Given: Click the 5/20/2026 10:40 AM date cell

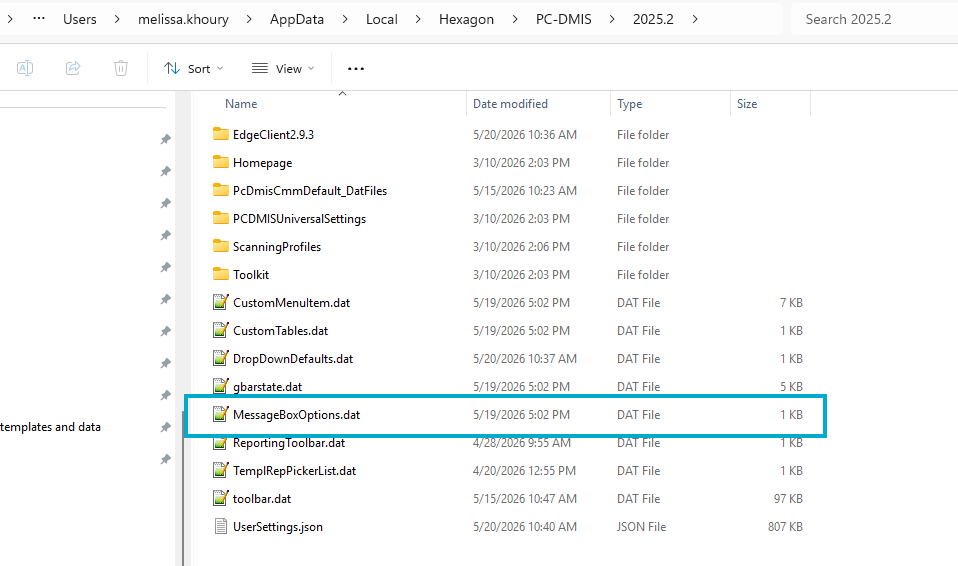Looking at the screenshot, I should (x=525, y=527).
